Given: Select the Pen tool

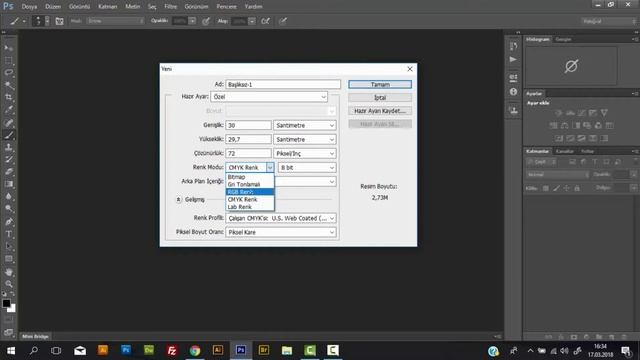Looking at the screenshot, I should coord(9,222).
